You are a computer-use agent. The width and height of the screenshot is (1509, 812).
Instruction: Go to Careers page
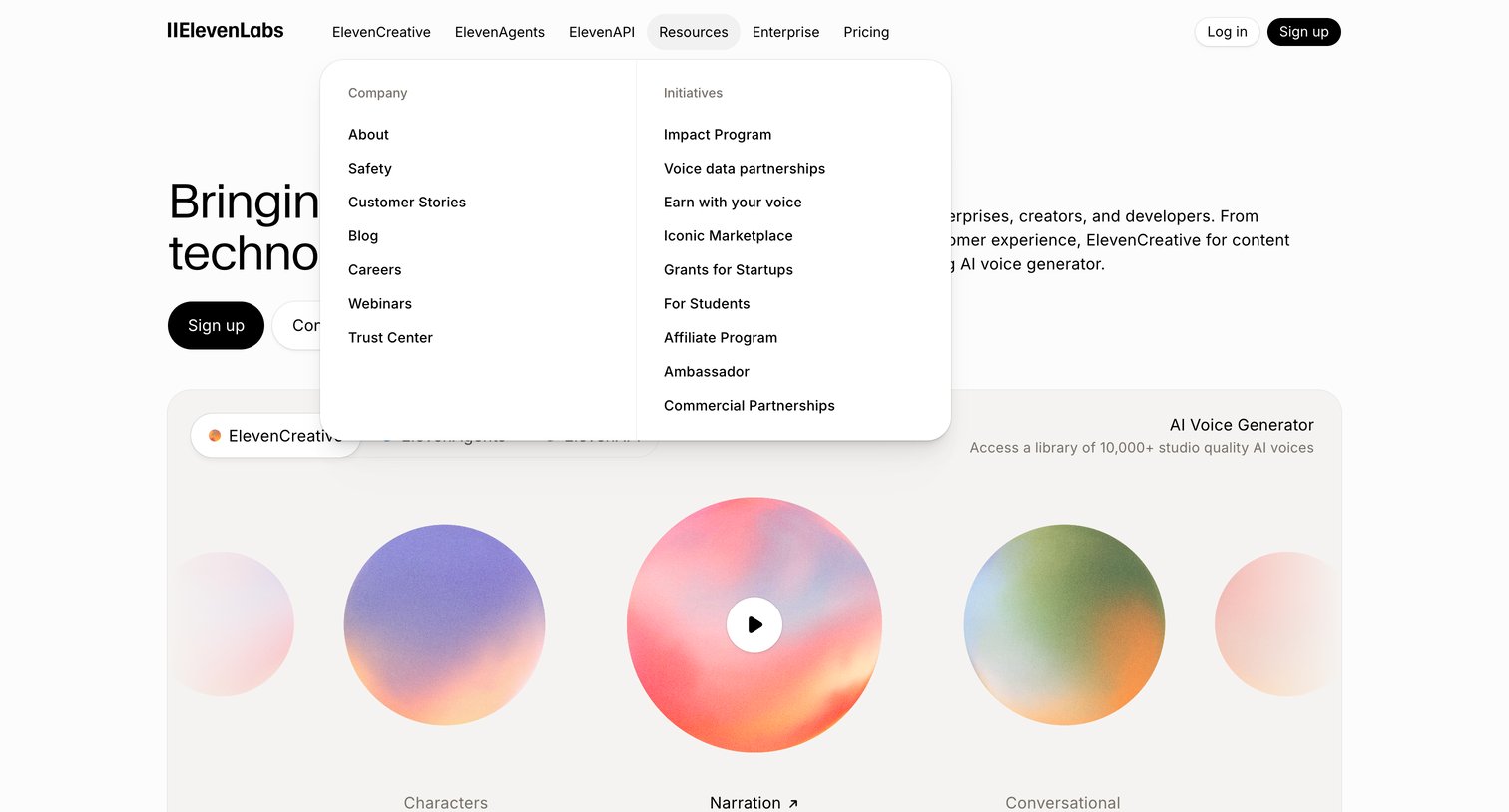[375, 269]
